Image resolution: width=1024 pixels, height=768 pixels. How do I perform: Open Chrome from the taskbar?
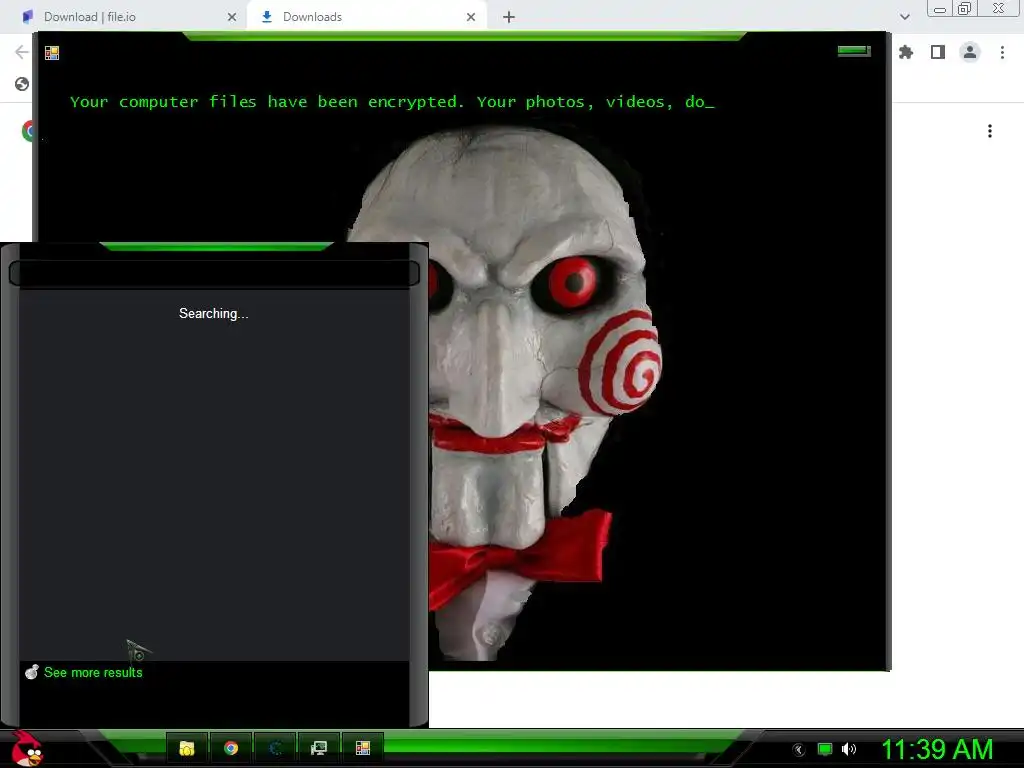(231, 748)
